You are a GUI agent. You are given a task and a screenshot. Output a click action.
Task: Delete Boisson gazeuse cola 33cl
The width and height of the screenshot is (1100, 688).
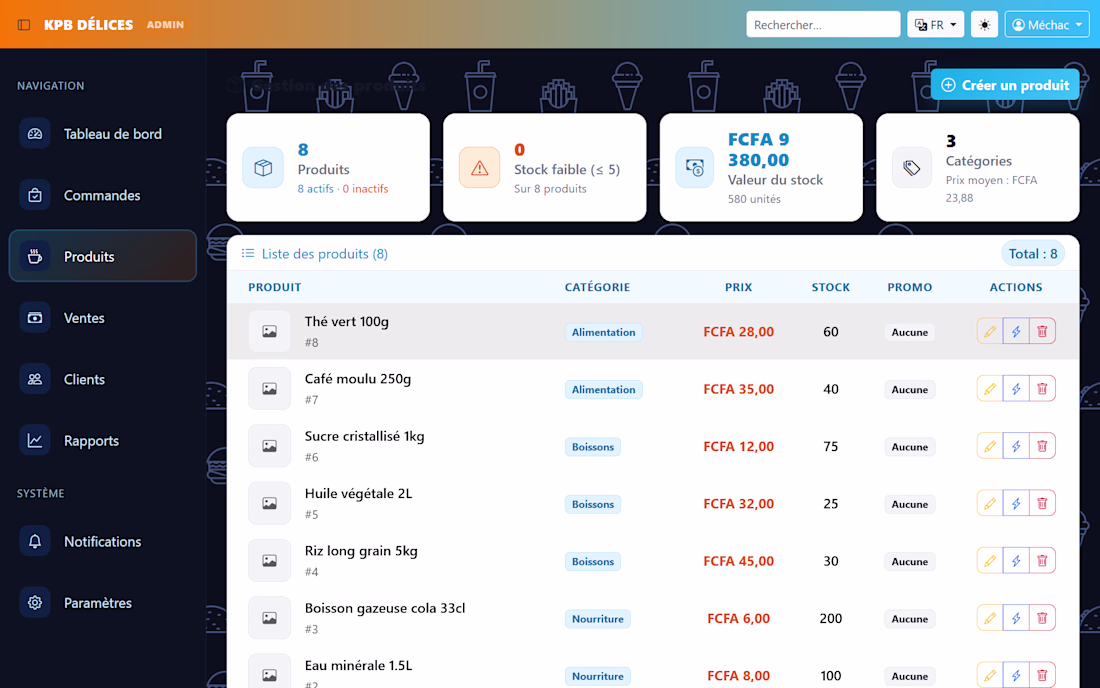pyautogui.click(x=1042, y=618)
